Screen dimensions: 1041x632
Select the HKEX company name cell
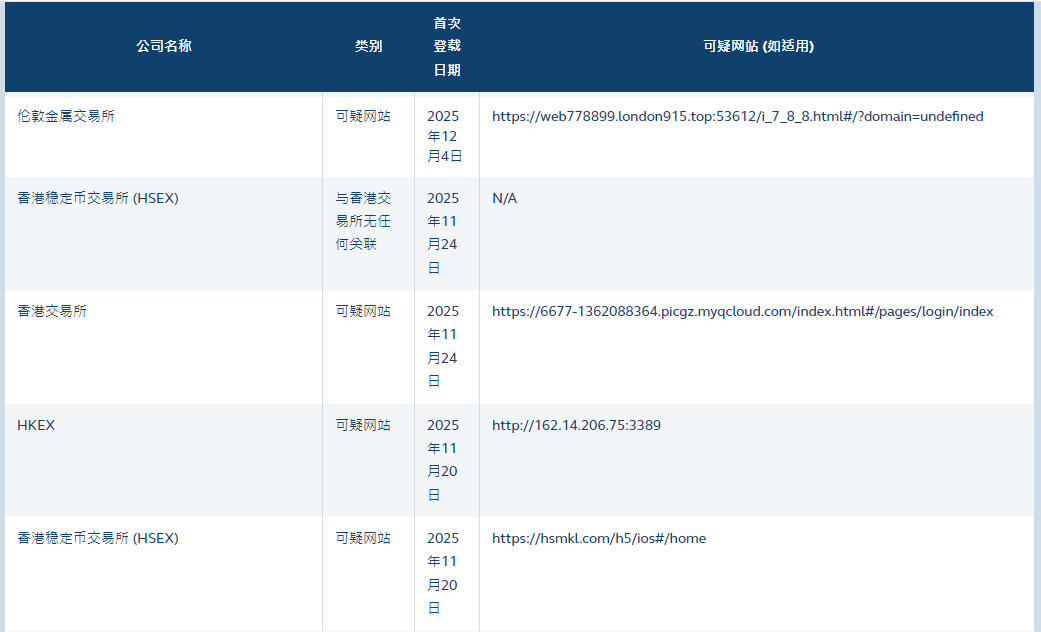[36, 425]
